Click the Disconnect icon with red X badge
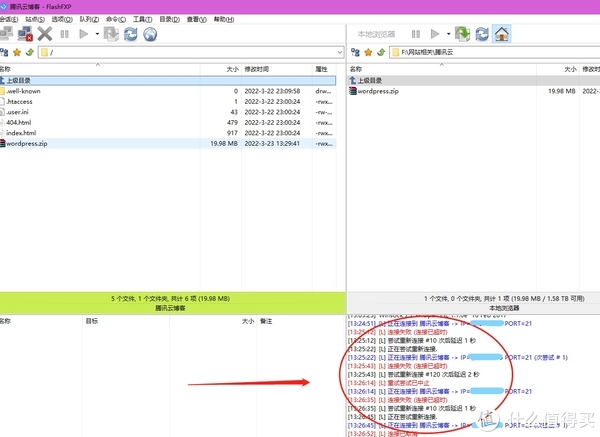The image size is (600, 437). click(x=25, y=34)
